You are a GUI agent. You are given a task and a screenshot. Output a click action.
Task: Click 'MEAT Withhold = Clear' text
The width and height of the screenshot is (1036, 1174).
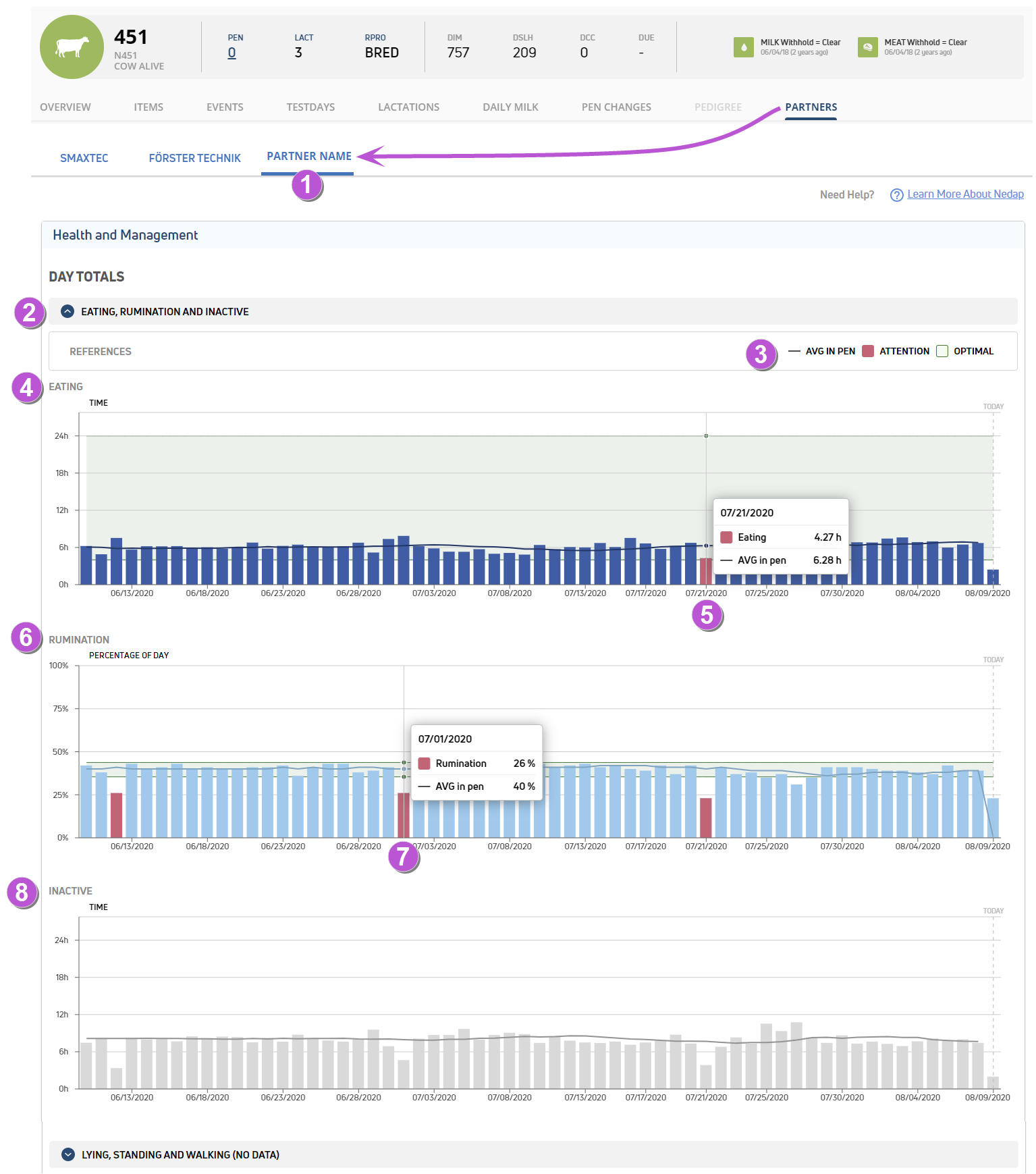(926, 43)
